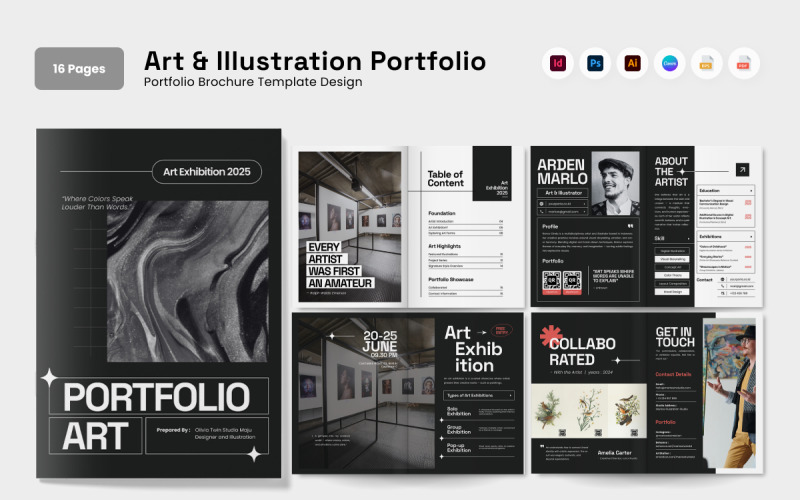Image resolution: width=800 pixels, height=500 pixels.
Task: Click the Art & Illustrator label under name
Action: pyautogui.click(x=563, y=193)
